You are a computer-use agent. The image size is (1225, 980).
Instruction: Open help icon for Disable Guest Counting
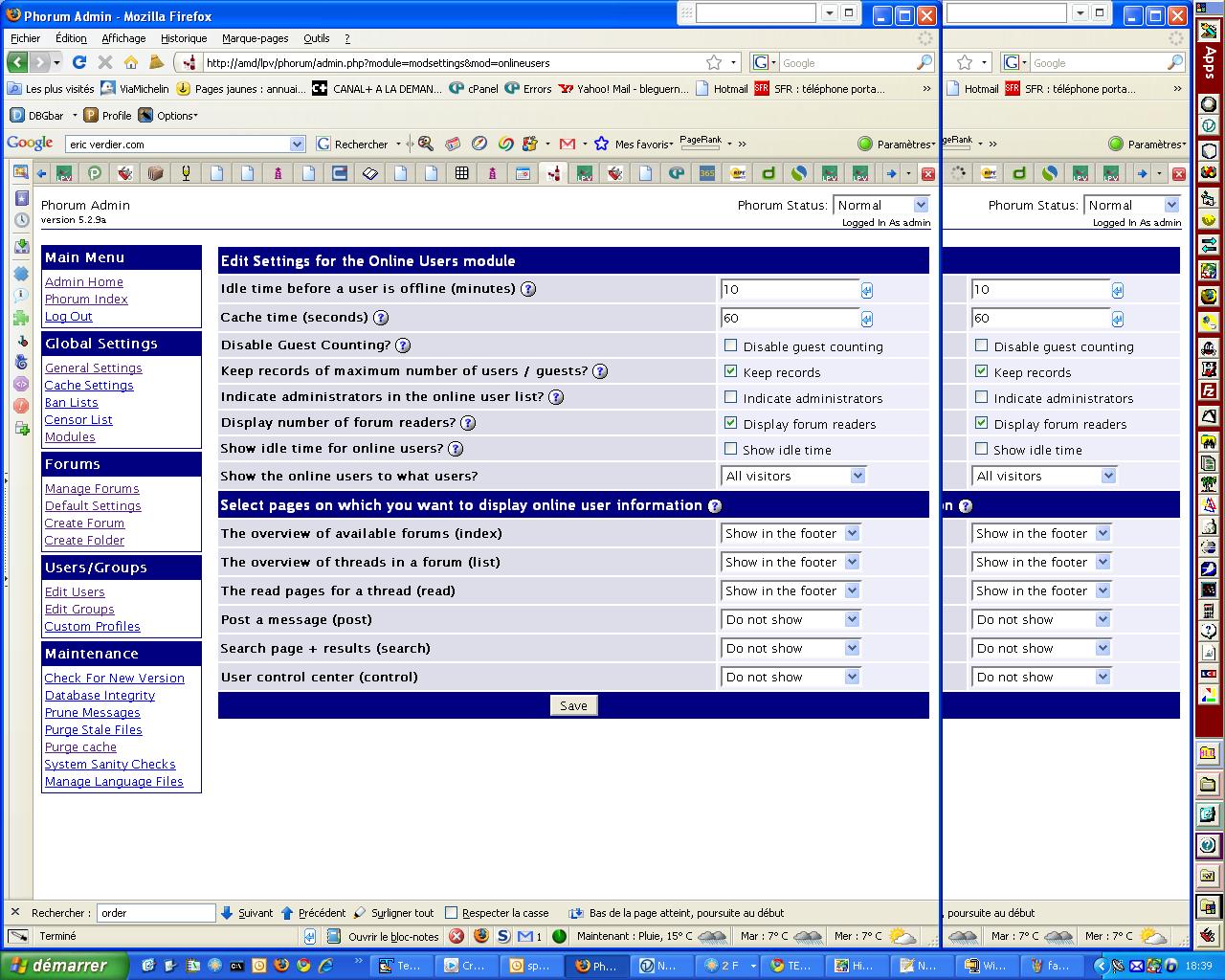tap(403, 345)
